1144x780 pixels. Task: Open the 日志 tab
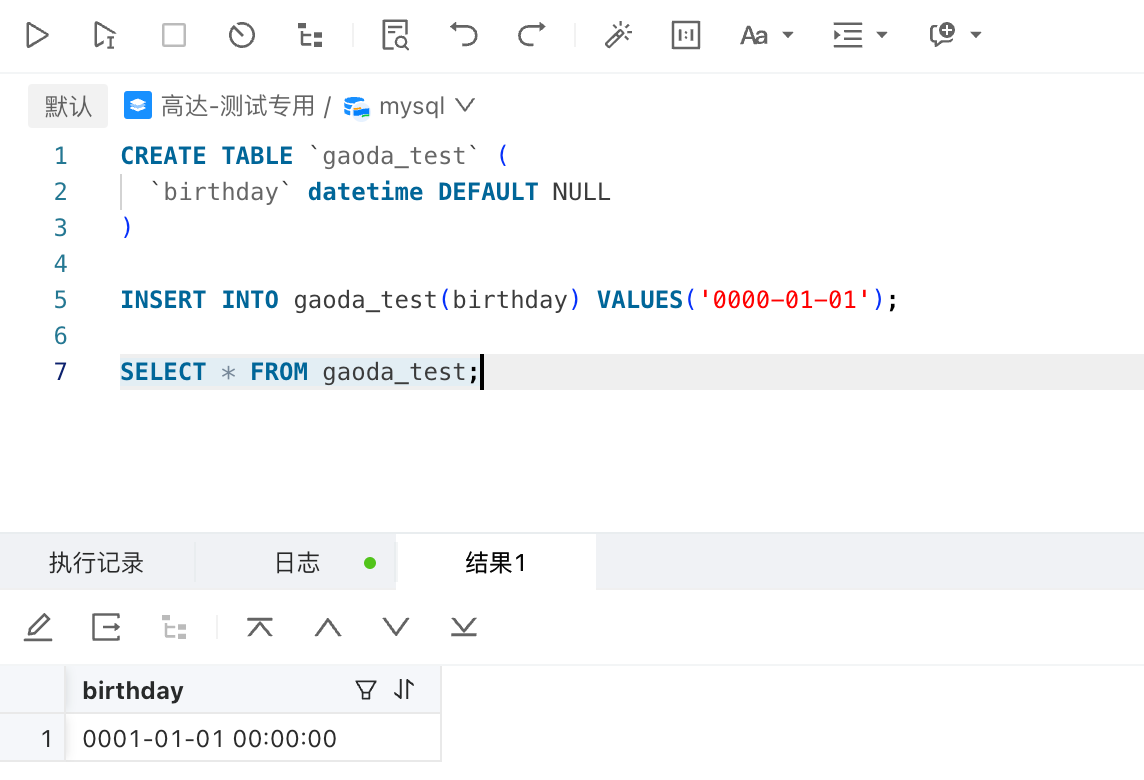(x=297, y=562)
